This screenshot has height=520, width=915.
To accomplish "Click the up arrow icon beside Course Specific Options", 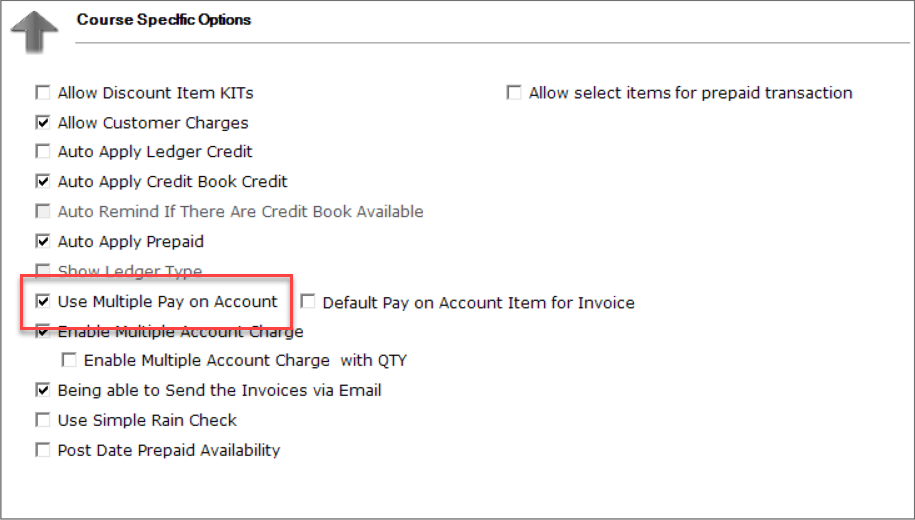I will point(34,34).
